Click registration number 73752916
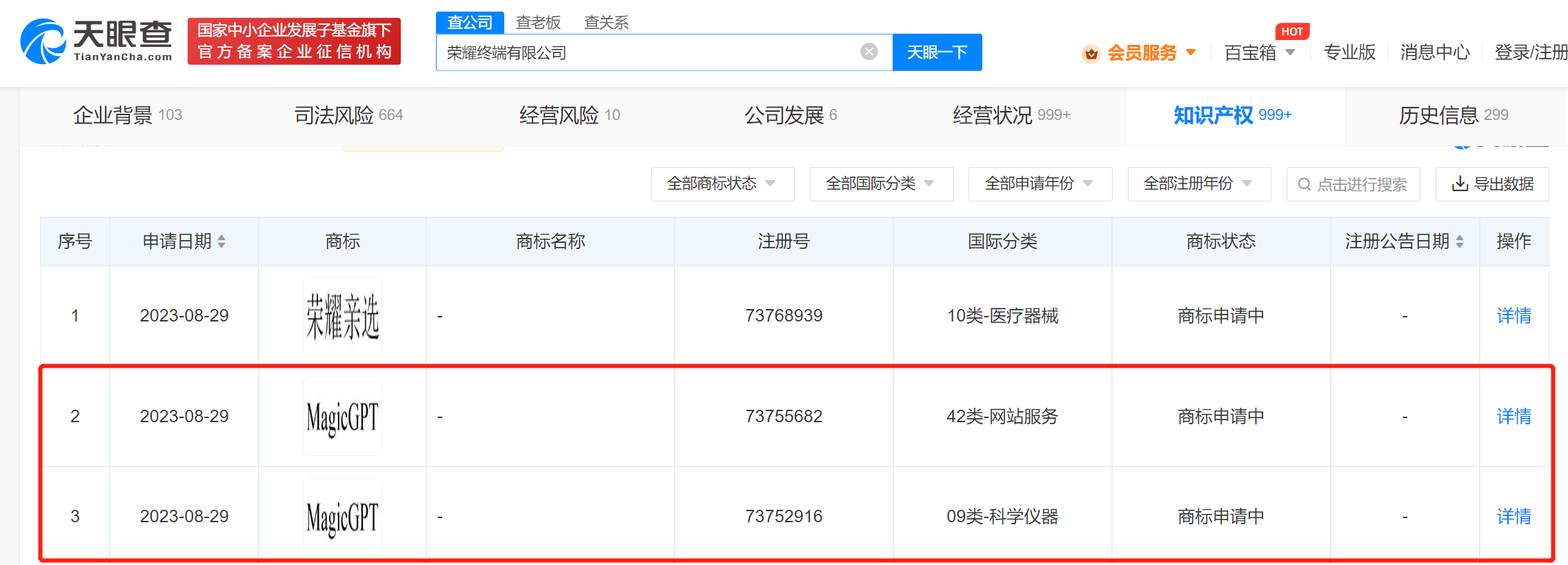The image size is (1568, 565). [784, 517]
